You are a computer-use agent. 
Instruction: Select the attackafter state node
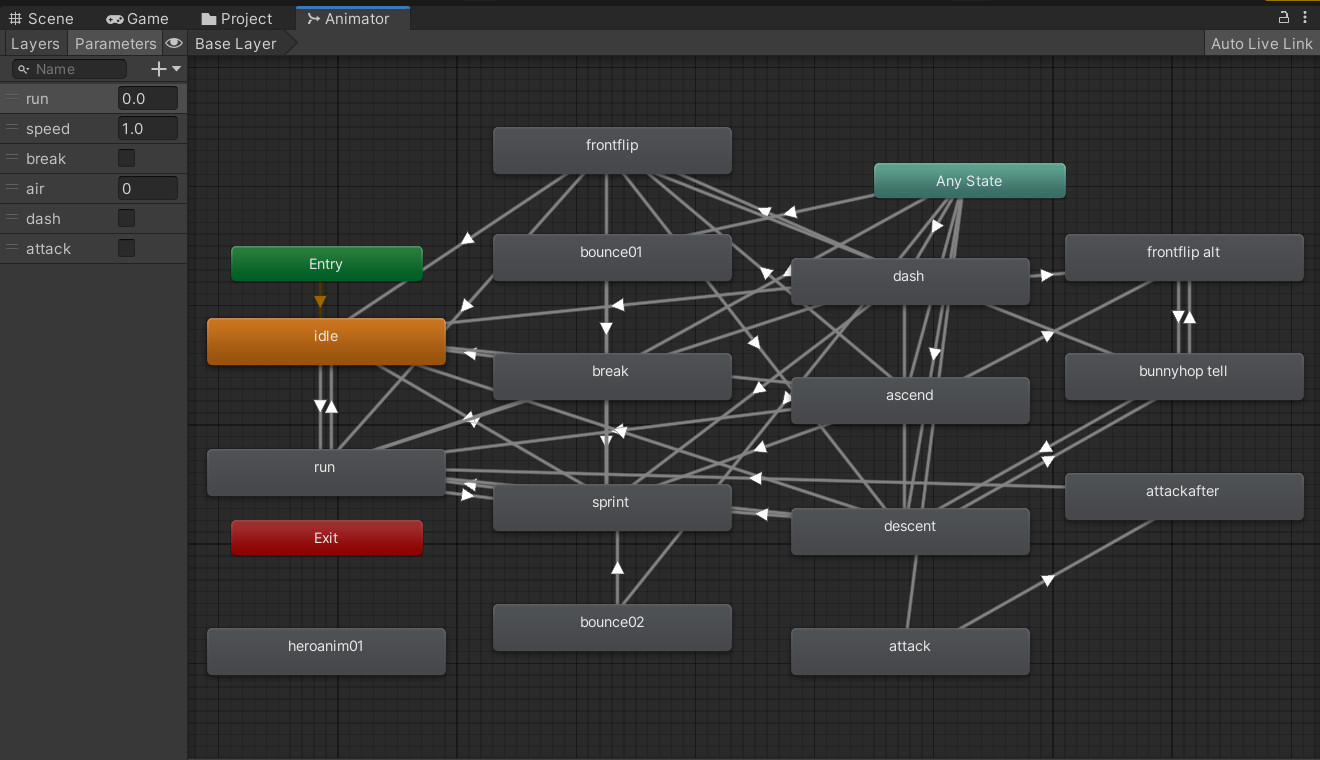click(x=1184, y=496)
